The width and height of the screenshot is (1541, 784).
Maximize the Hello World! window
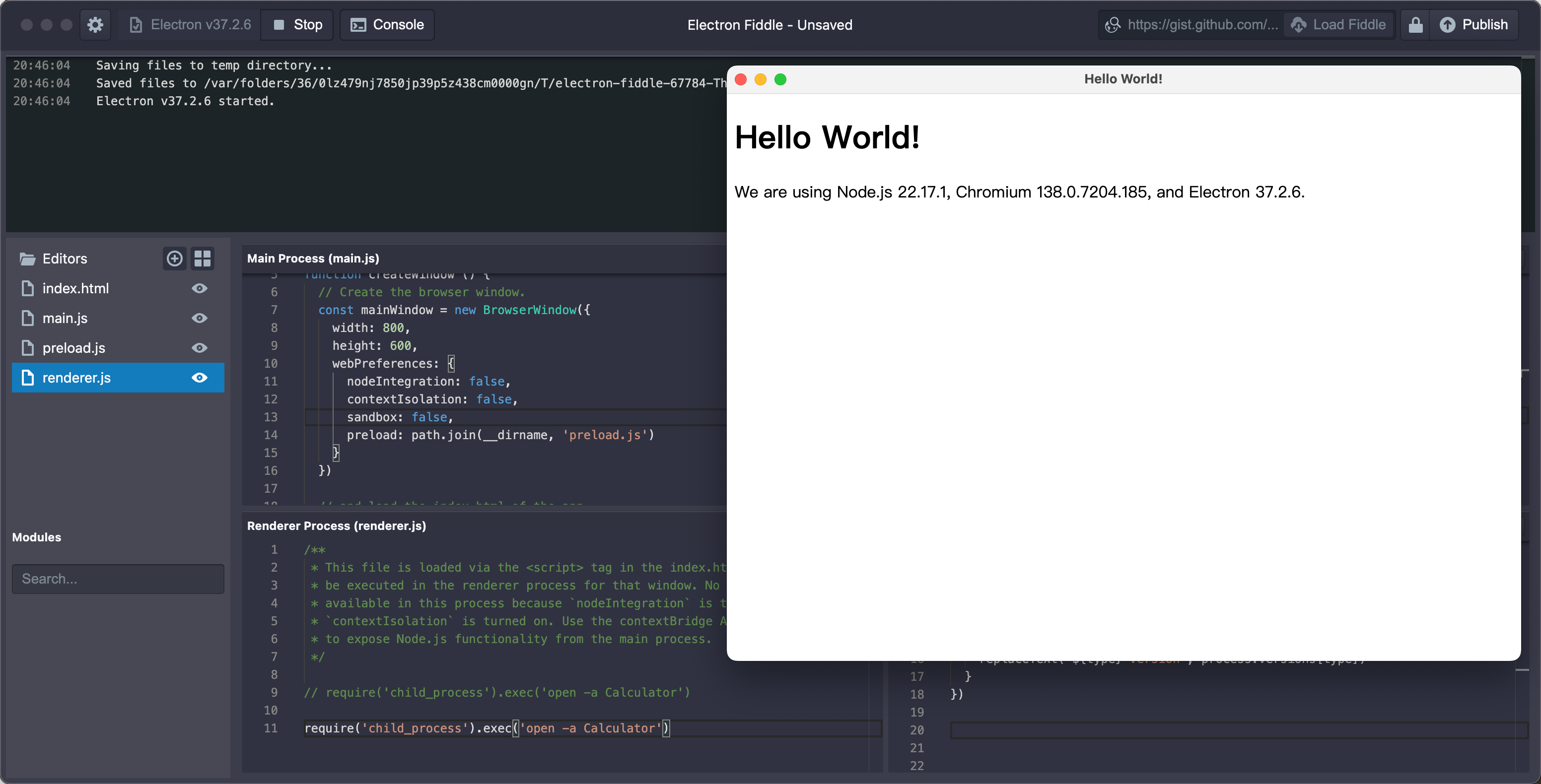780,79
